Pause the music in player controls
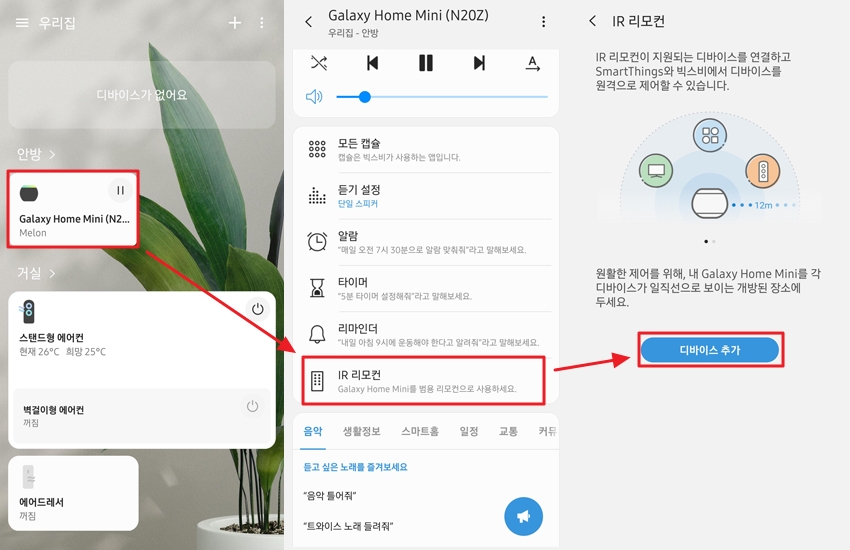 point(426,63)
